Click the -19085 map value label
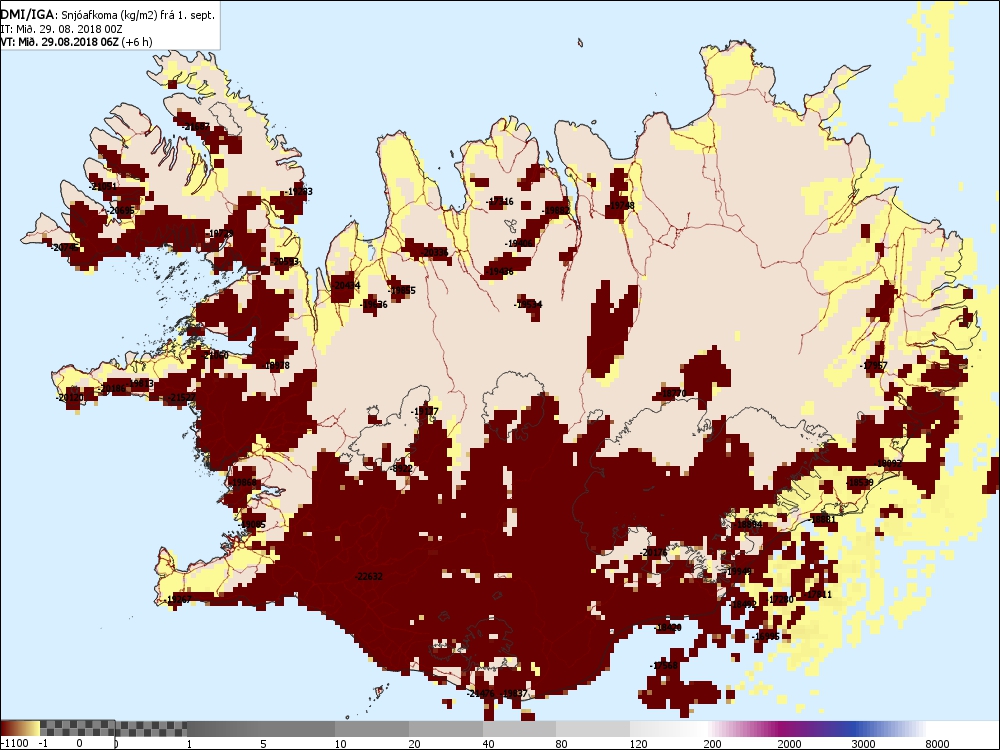This screenshot has height=750, width=1000. click(253, 524)
